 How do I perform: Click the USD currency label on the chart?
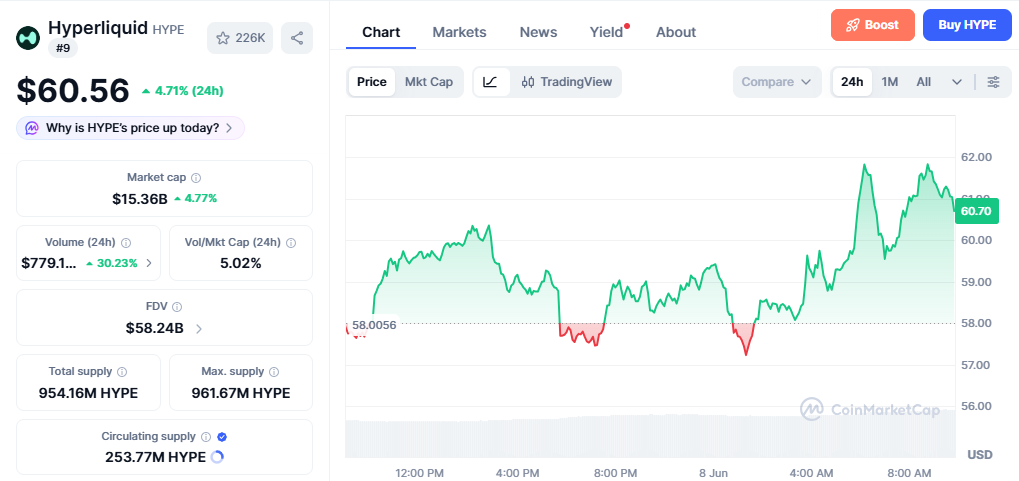(979, 454)
